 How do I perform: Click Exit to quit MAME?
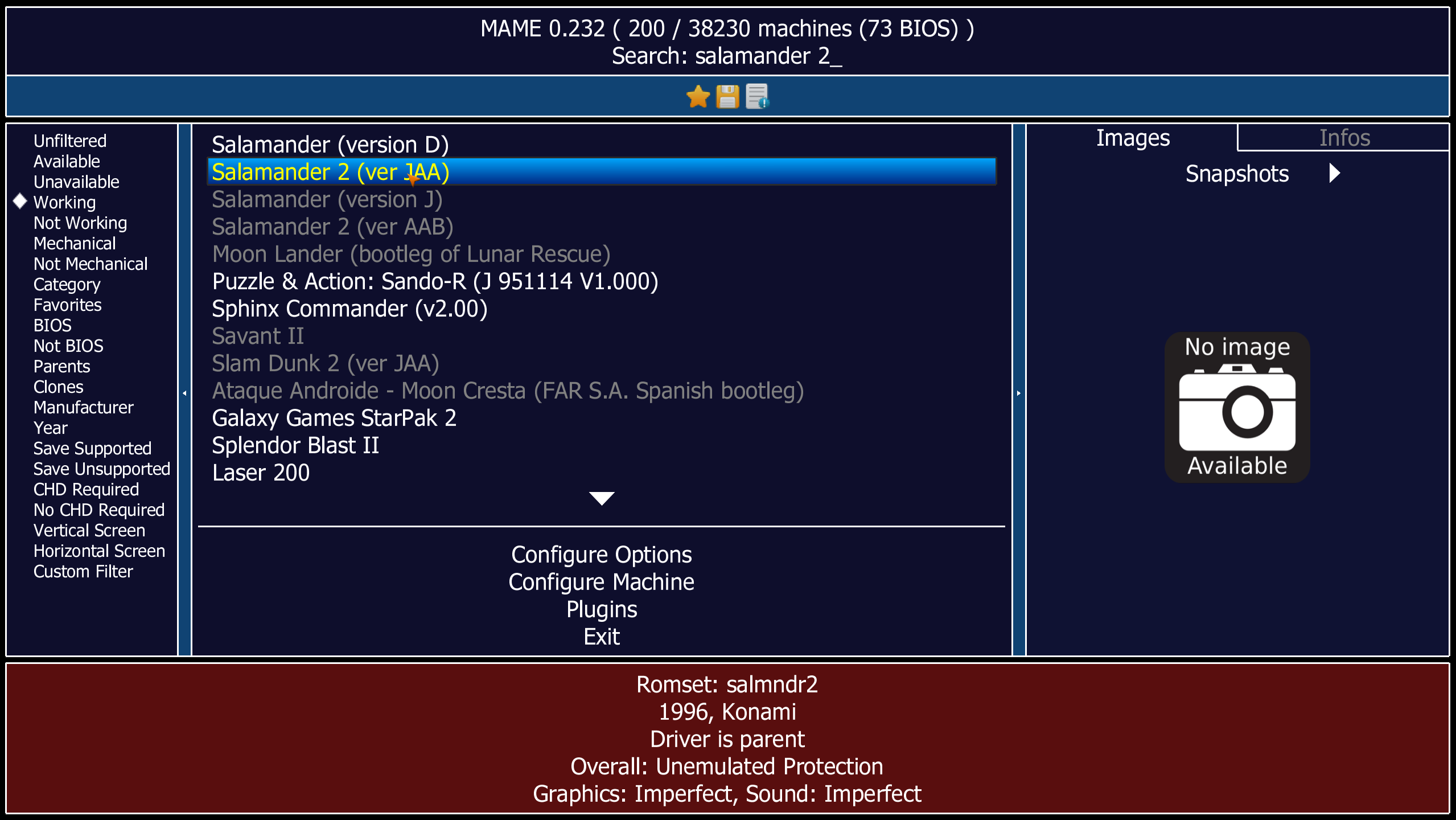pos(602,637)
